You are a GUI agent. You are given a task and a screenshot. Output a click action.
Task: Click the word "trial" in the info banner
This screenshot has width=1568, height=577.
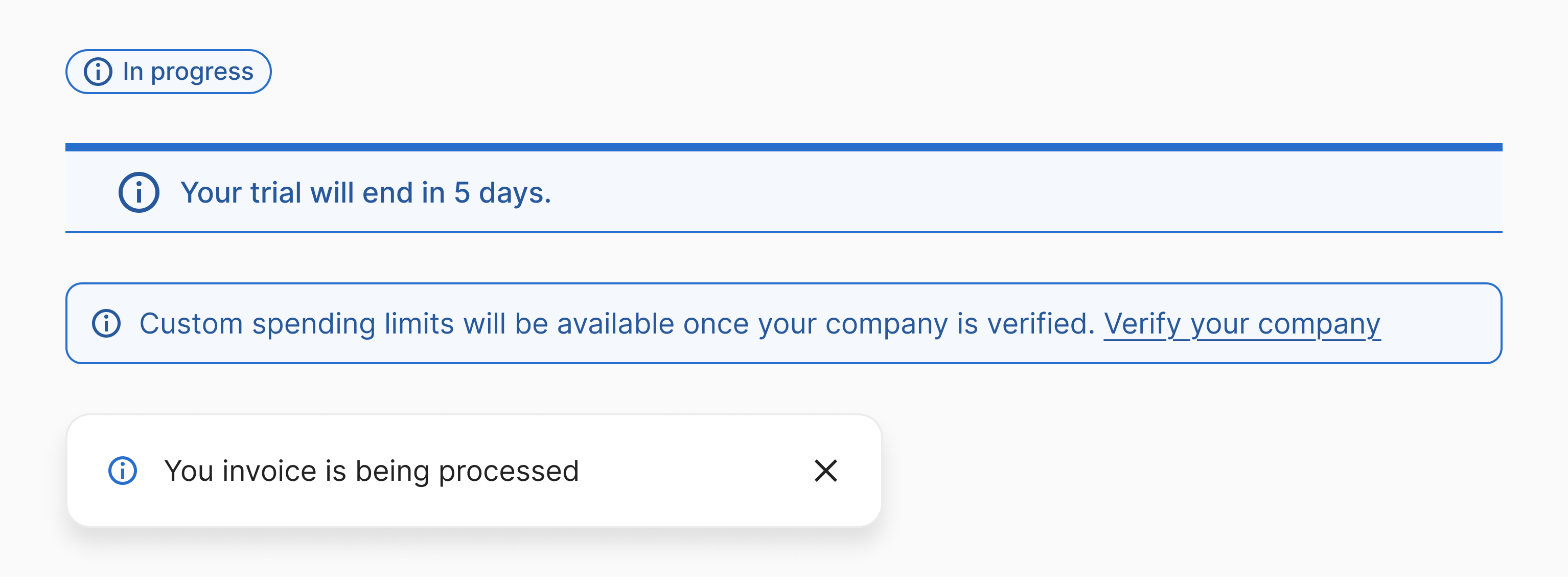point(276,192)
